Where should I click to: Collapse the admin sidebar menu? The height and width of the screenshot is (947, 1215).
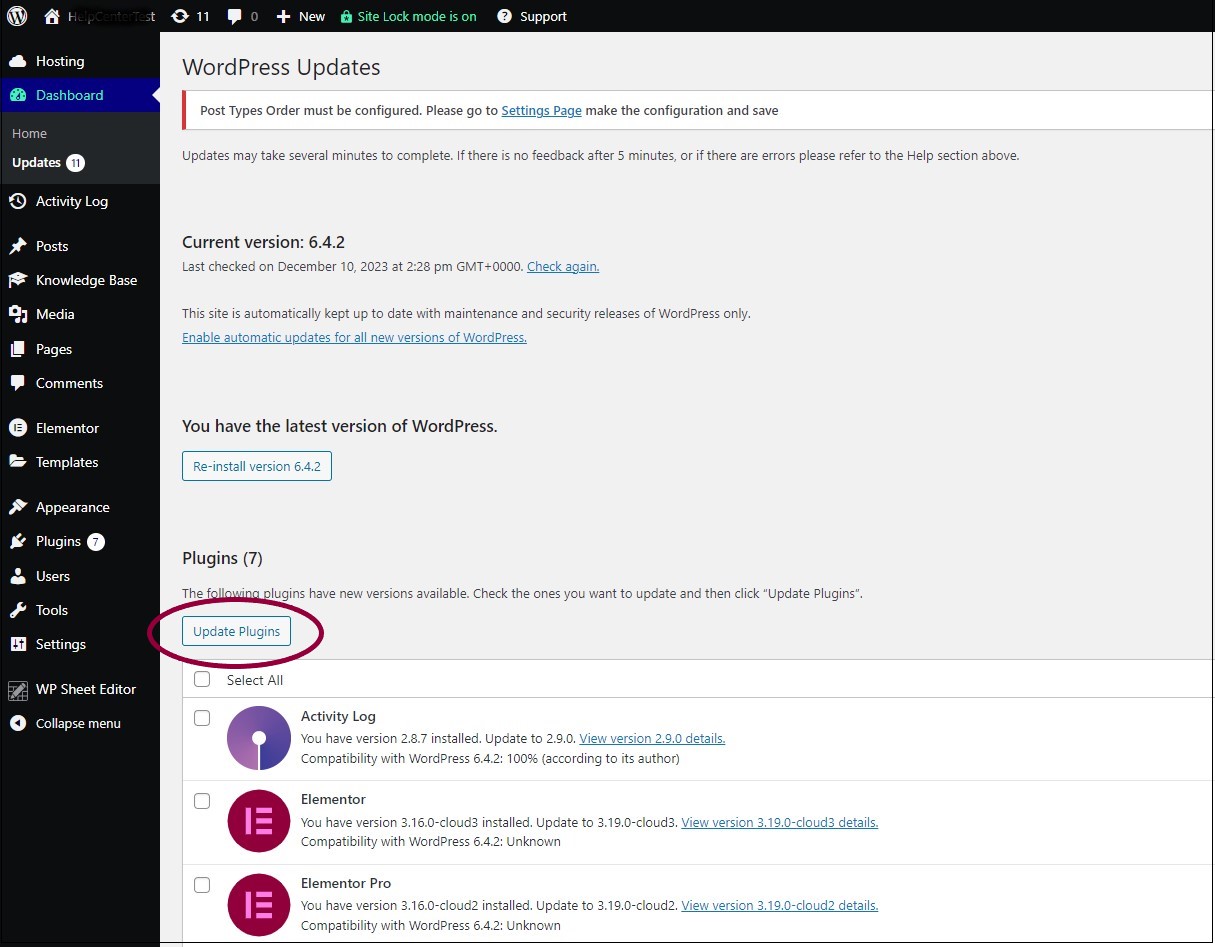pyautogui.click(x=80, y=723)
